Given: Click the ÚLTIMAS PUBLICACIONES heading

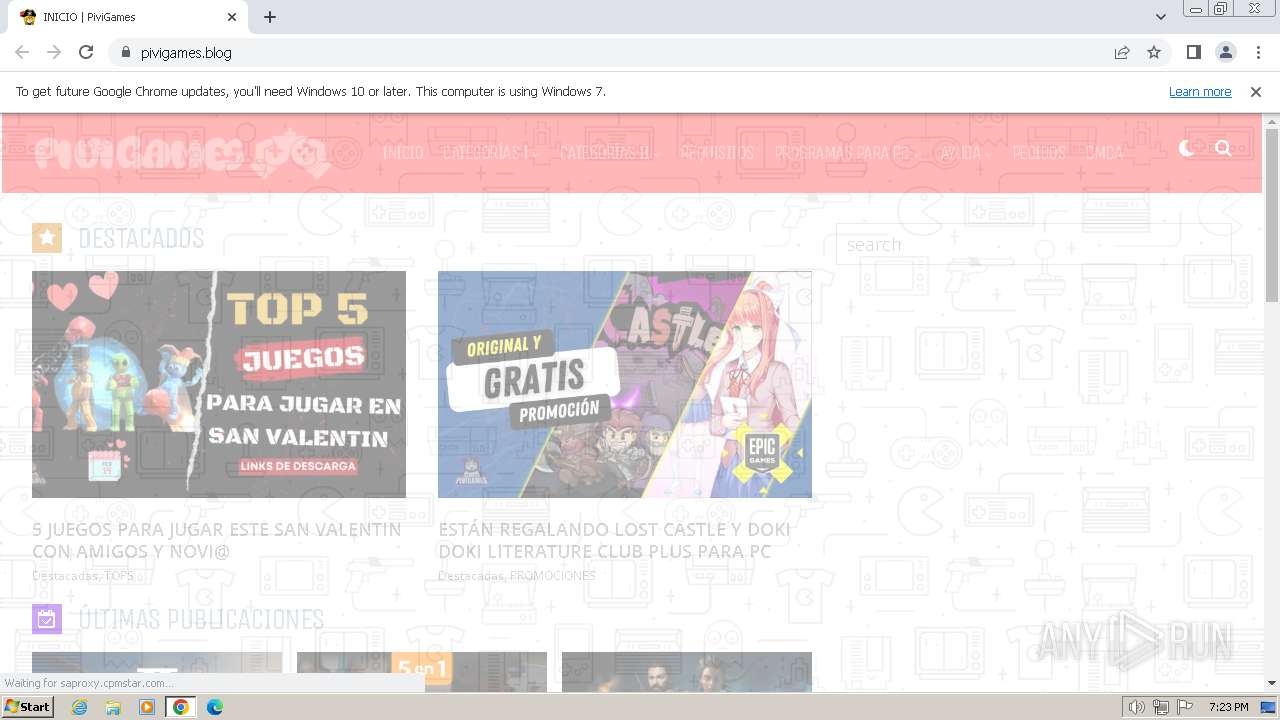Looking at the screenshot, I should (x=201, y=619).
